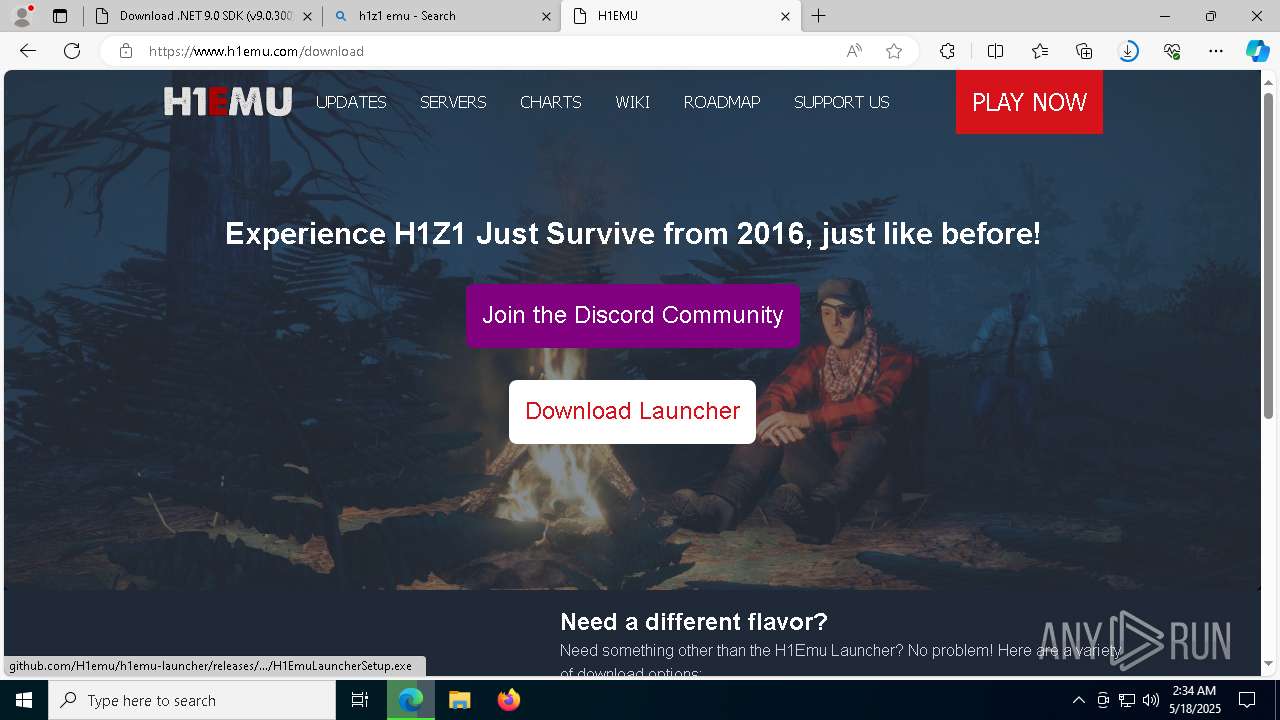Screen dimensions: 1280x720
Task: Click the browser Back arrow
Action: 28,51
